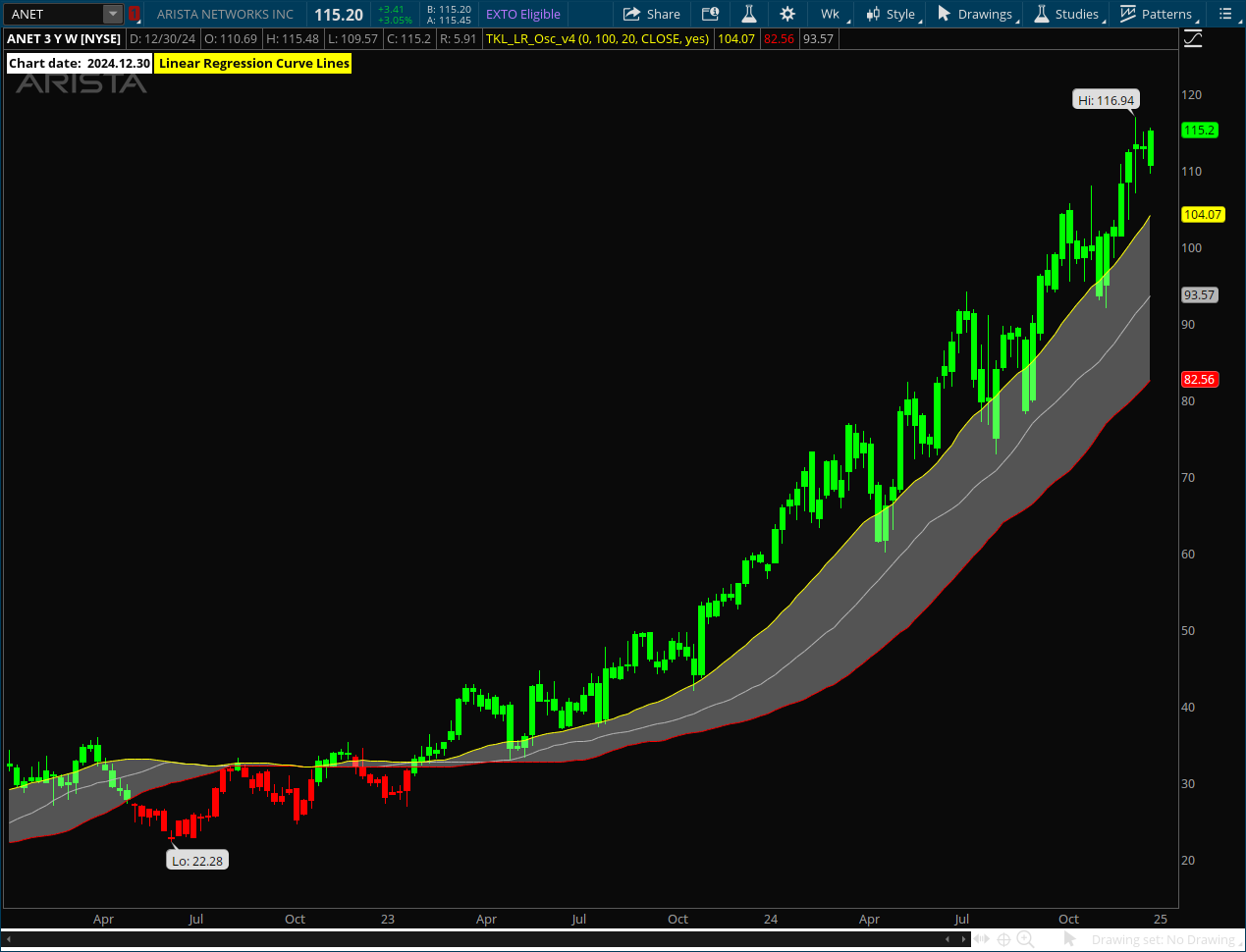
Task: Open the Drawings menu
Action: pyautogui.click(x=975, y=14)
